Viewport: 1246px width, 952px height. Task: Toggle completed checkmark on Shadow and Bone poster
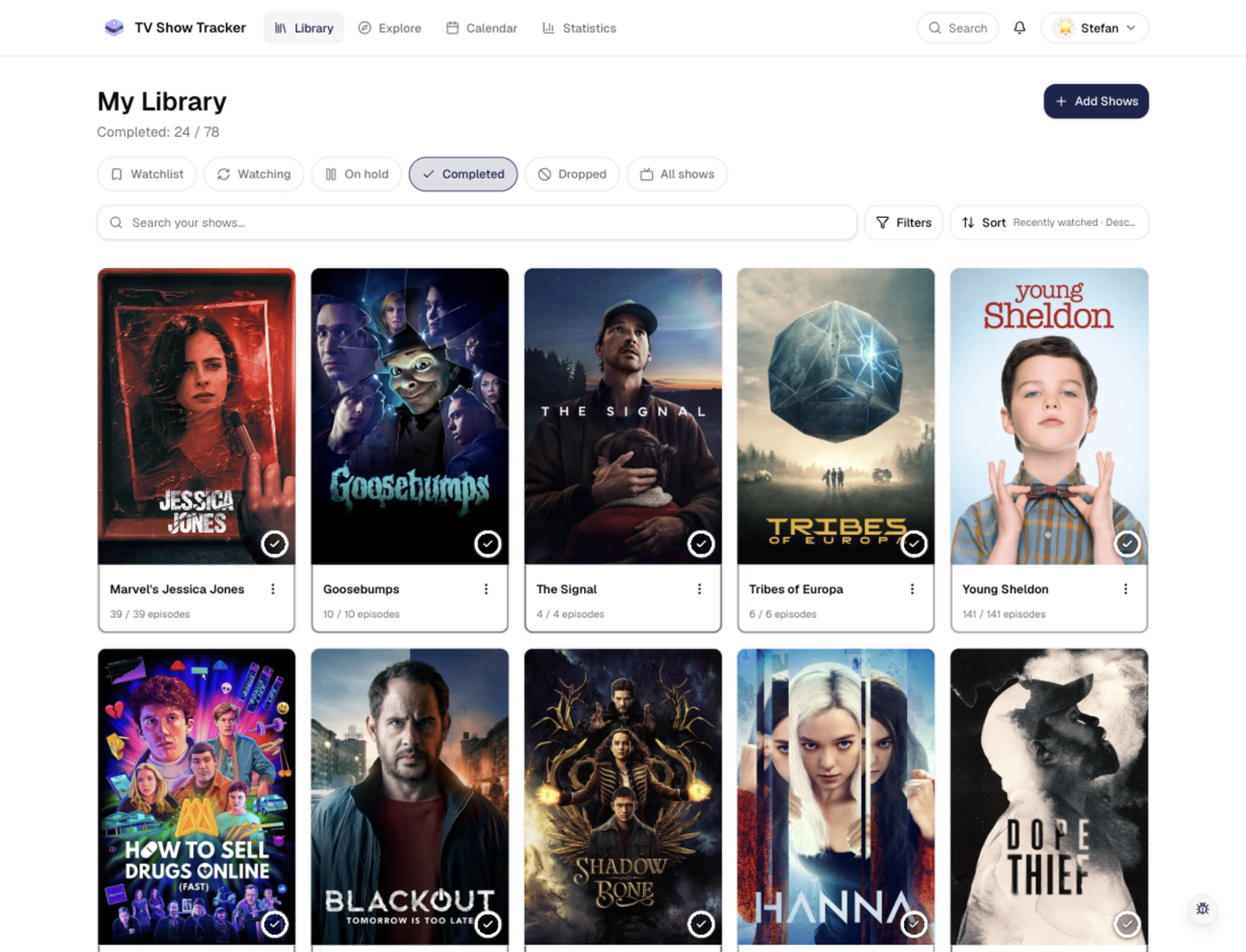pyautogui.click(x=701, y=924)
